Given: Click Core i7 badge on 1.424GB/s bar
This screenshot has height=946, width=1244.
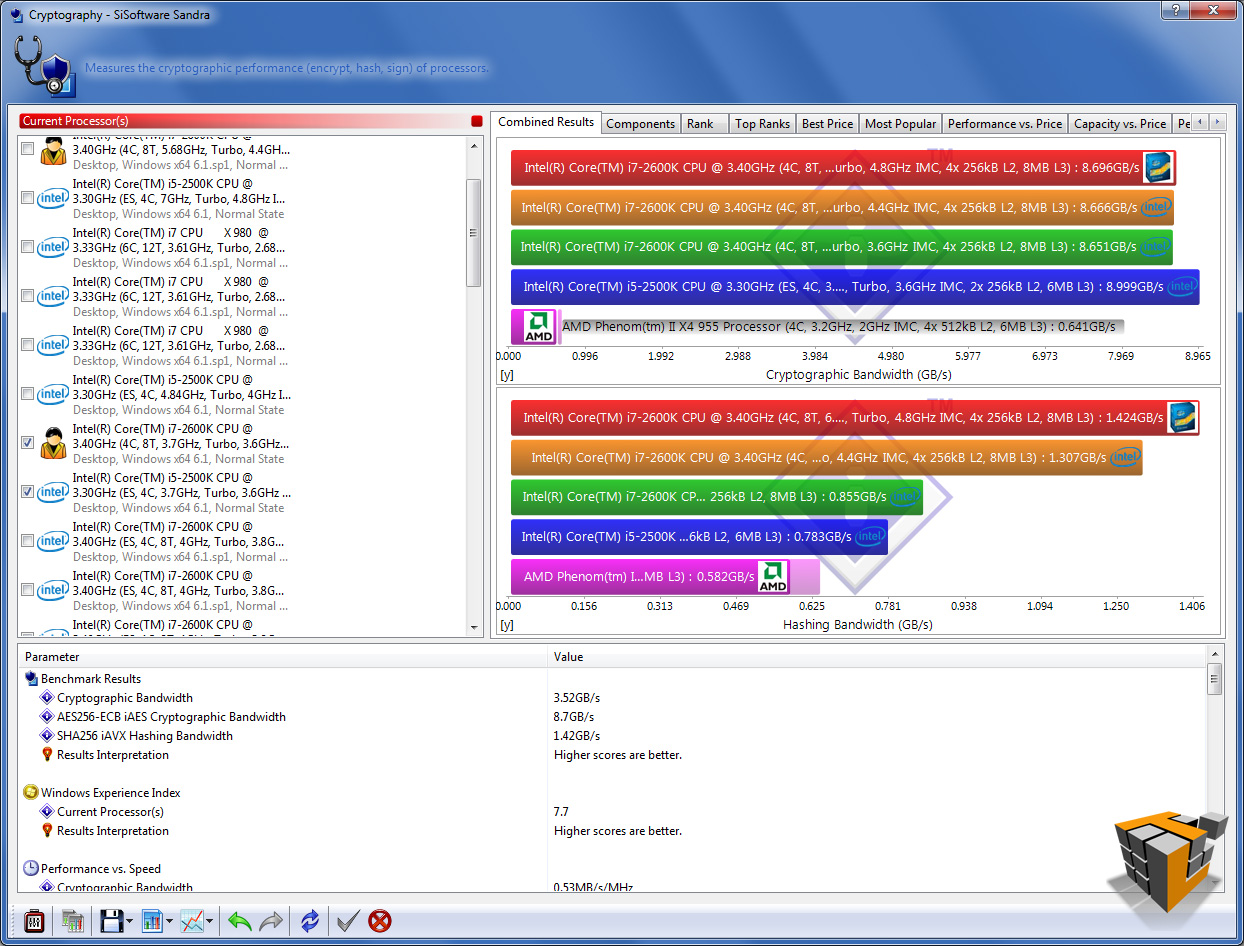Looking at the screenshot, I should 1182,417.
